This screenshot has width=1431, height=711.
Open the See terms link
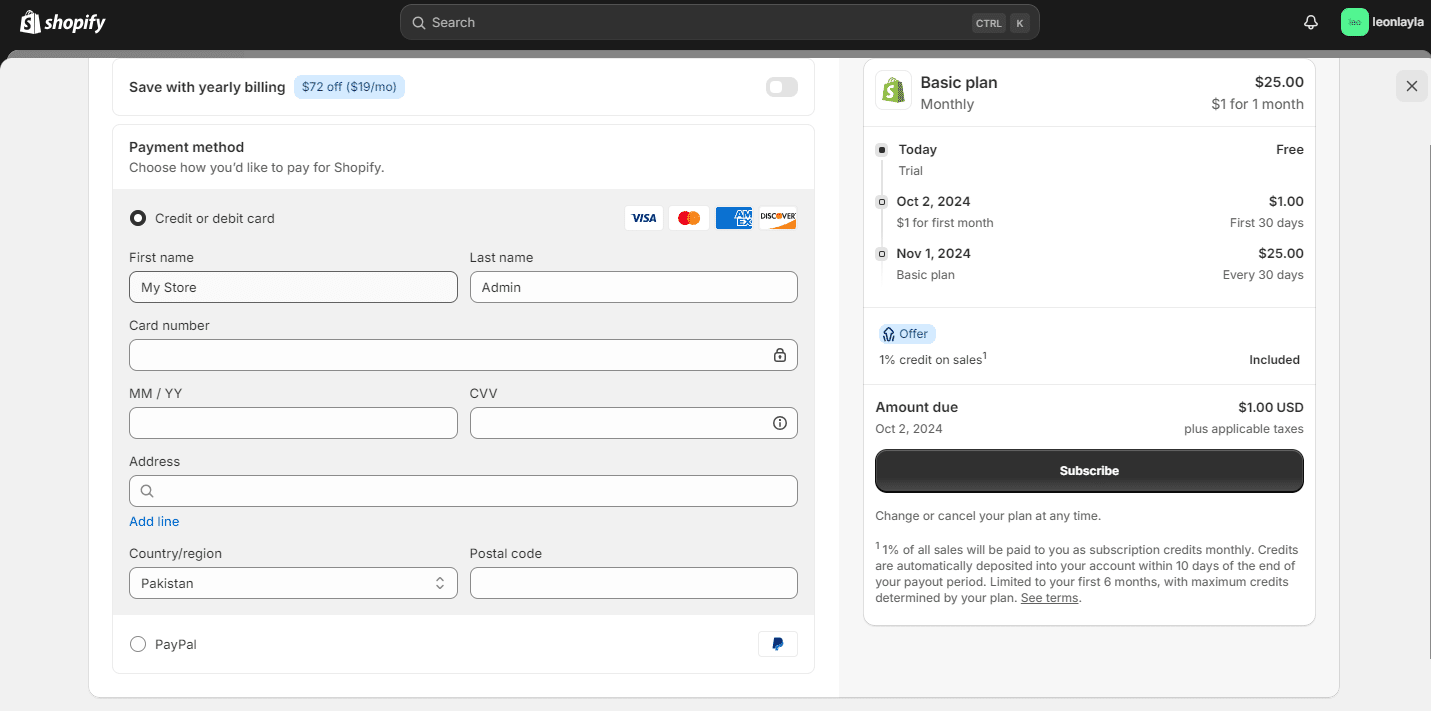1048,597
